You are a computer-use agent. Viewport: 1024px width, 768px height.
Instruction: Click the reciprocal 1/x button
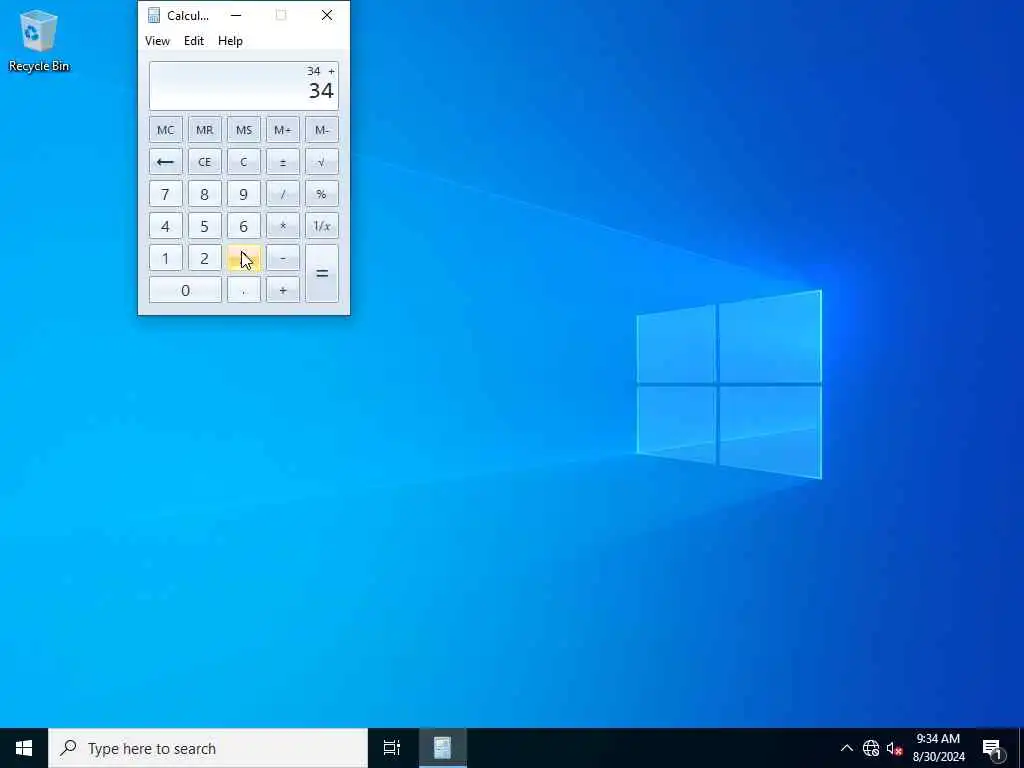[321, 226]
